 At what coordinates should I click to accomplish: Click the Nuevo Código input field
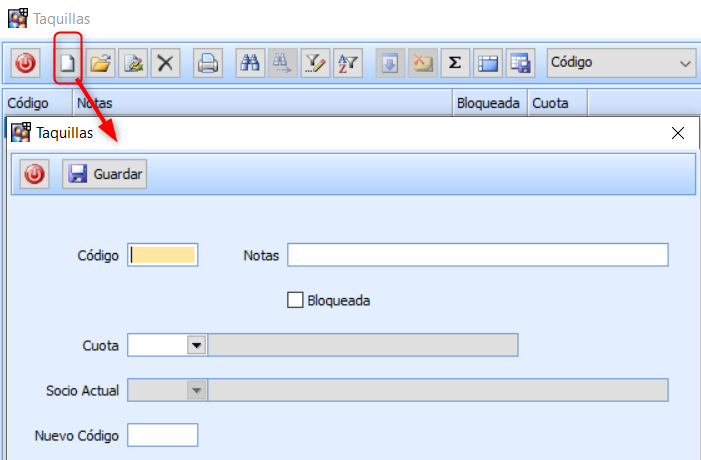(x=163, y=435)
